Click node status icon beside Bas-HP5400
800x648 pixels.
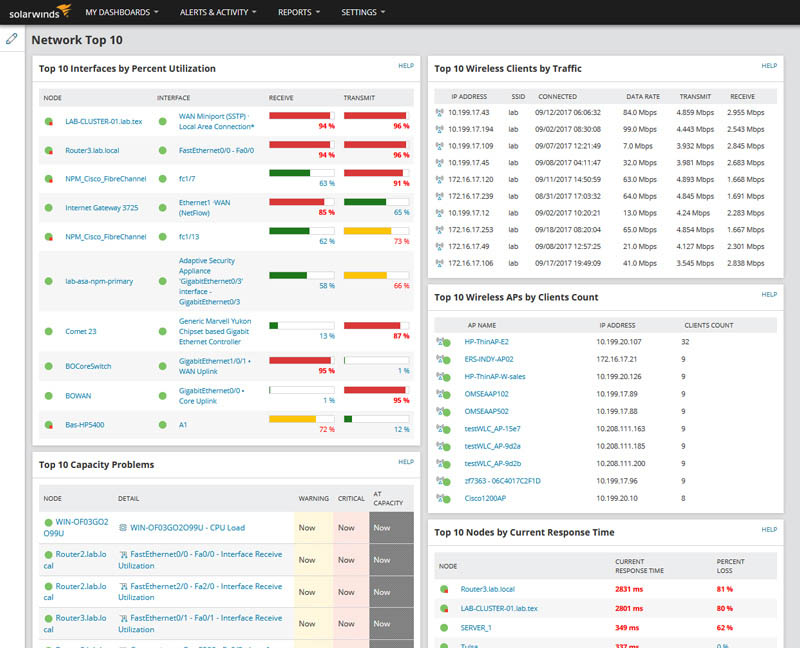click(48, 425)
